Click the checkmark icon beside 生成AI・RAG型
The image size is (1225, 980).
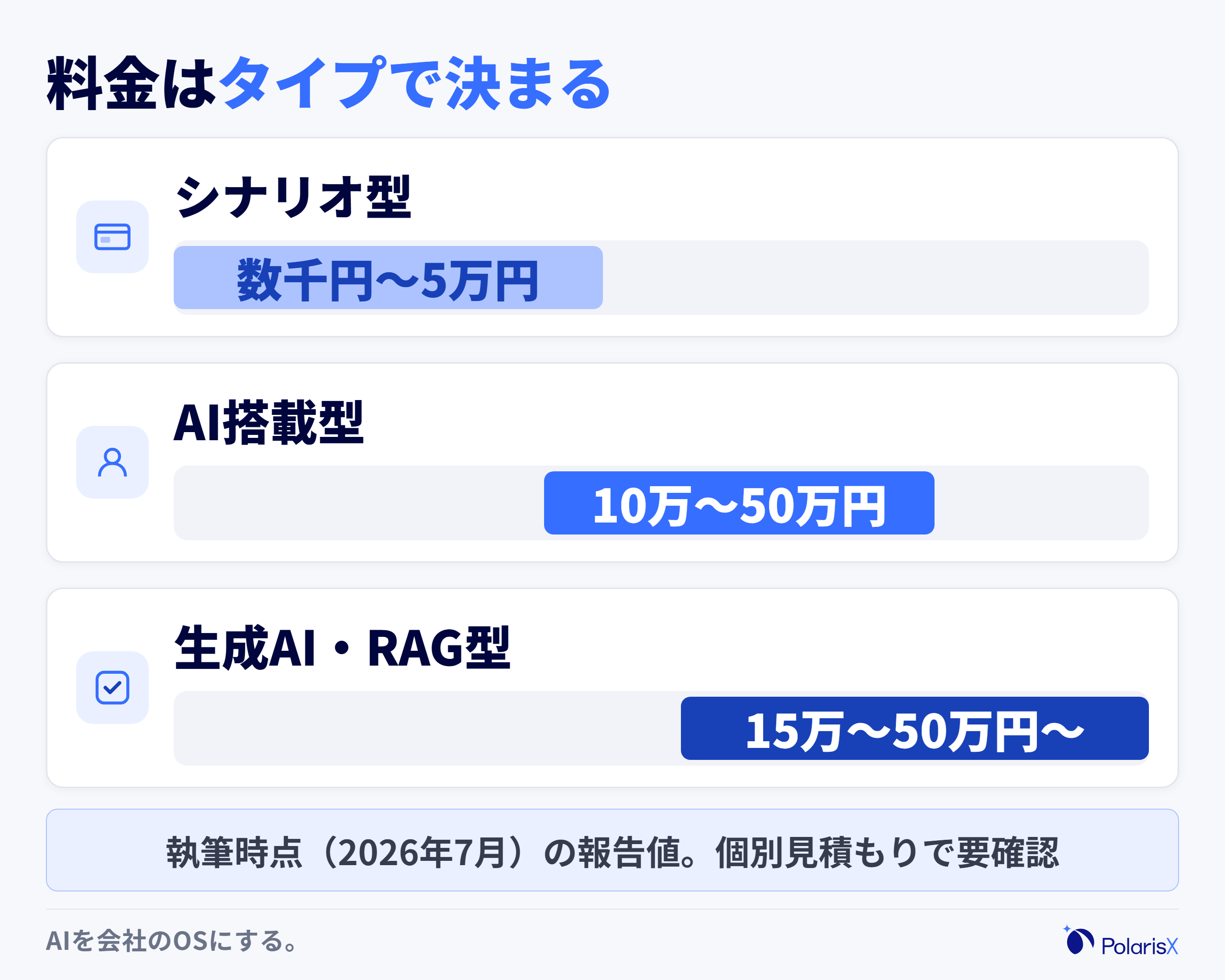click(x=112, y=688)
